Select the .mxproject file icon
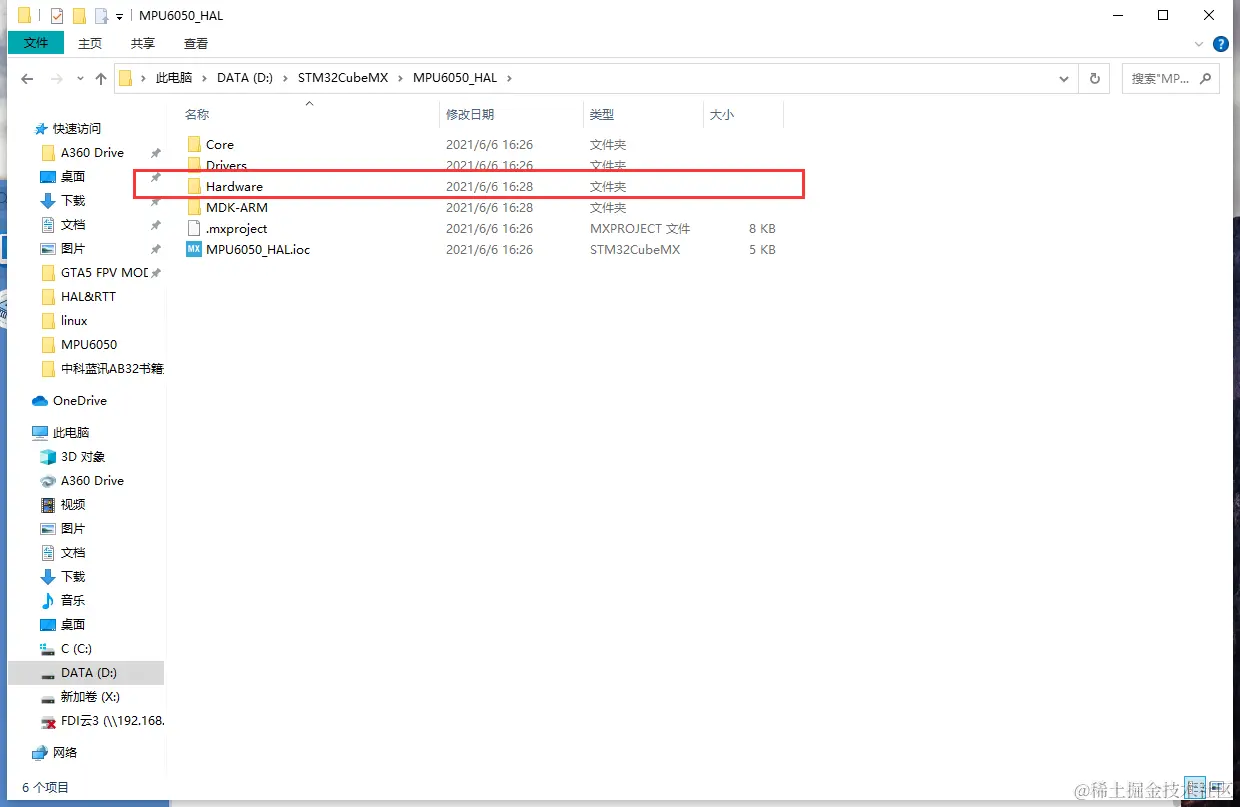 (x=194, y=229)
